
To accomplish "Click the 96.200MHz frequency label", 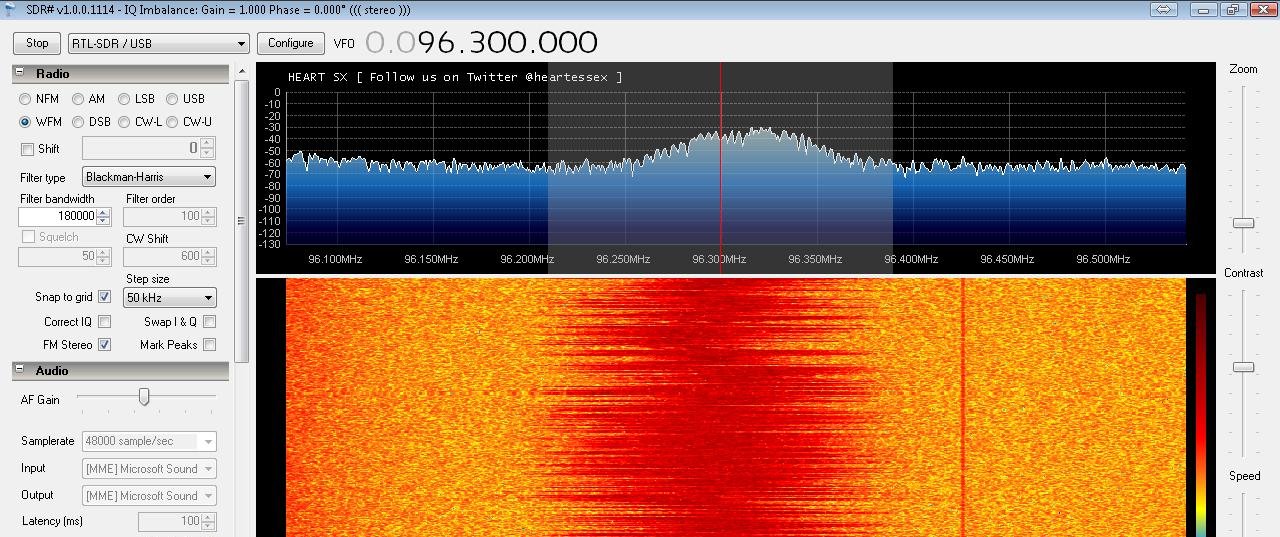I will point(527,259).
